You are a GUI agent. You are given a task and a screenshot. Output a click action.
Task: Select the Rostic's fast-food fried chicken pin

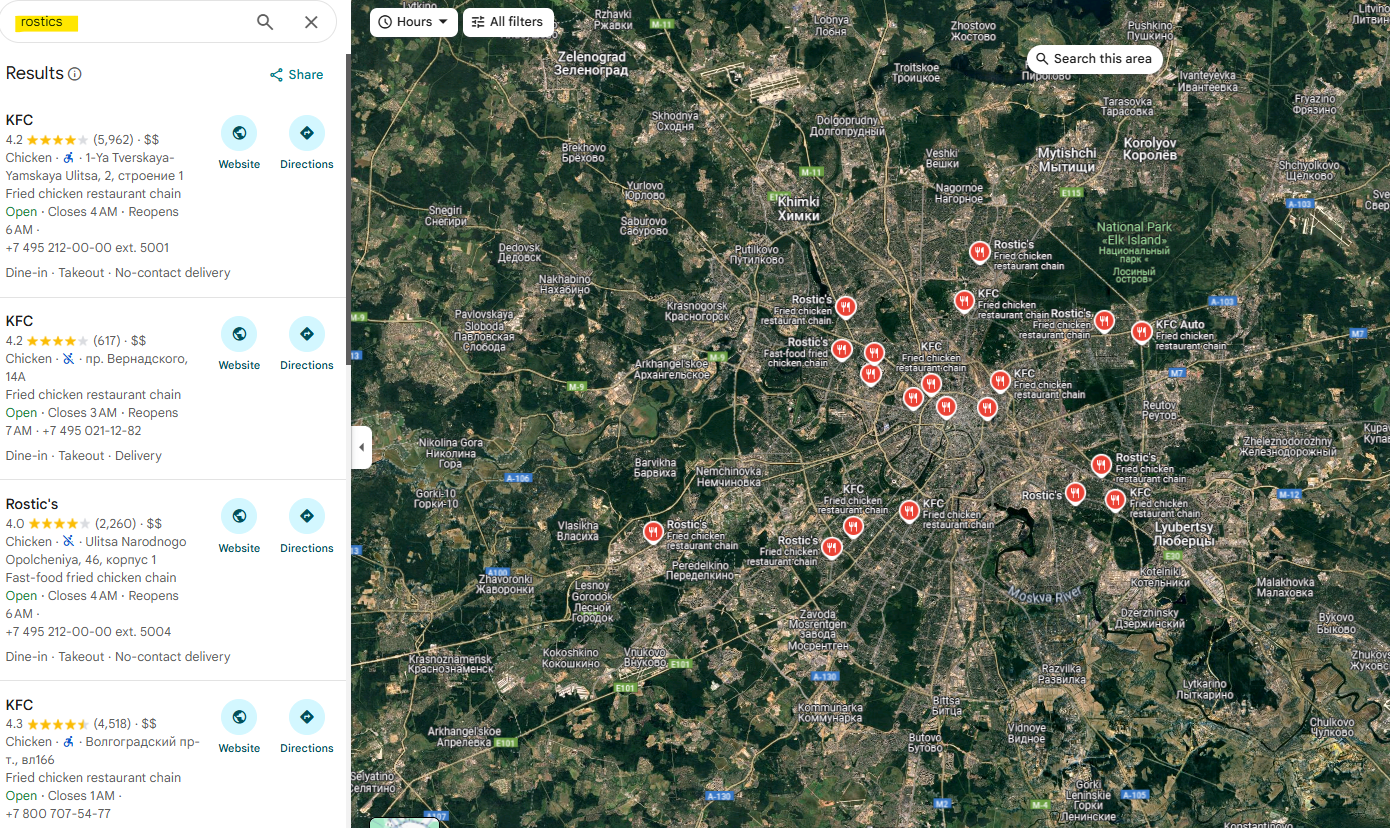click(x=842, y=349)
